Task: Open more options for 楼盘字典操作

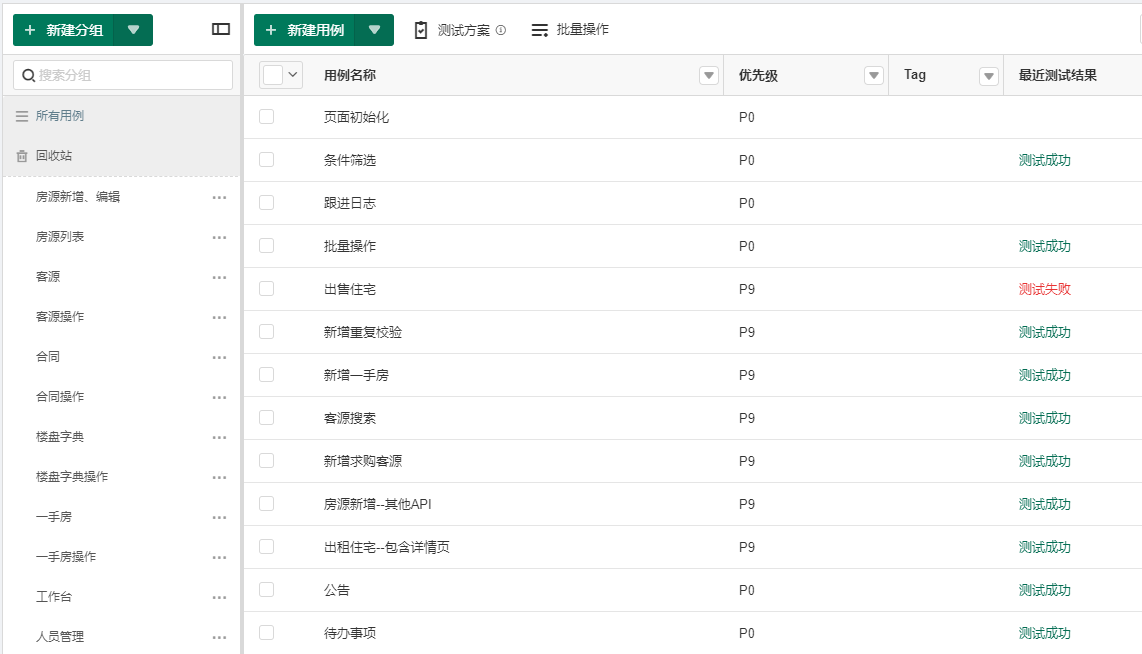Action: click(x=219, y=478)
